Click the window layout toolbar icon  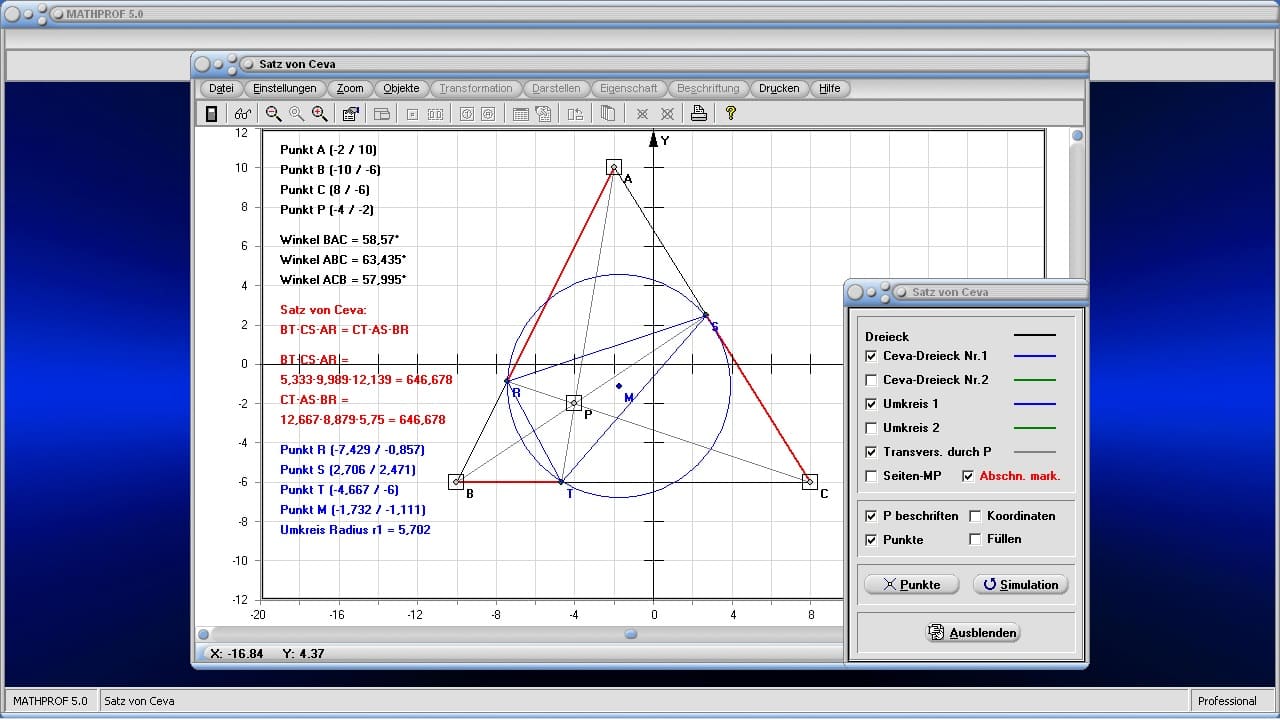(x=382, y=114)
